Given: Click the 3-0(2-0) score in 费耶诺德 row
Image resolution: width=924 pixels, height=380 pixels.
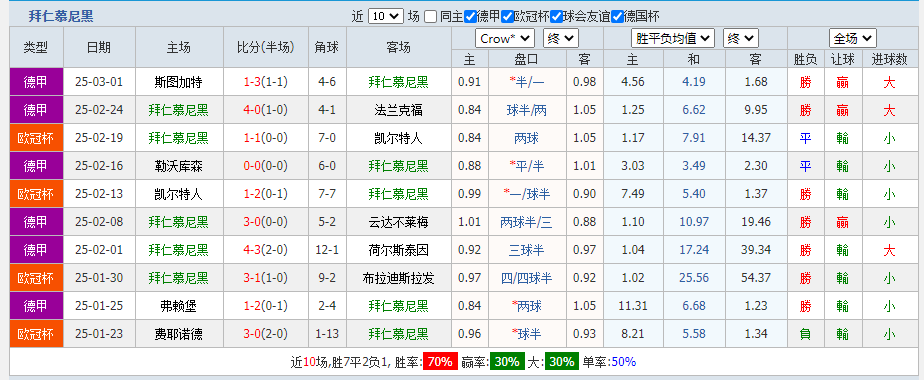Looking at the screenshot, I should click(266, 334).
